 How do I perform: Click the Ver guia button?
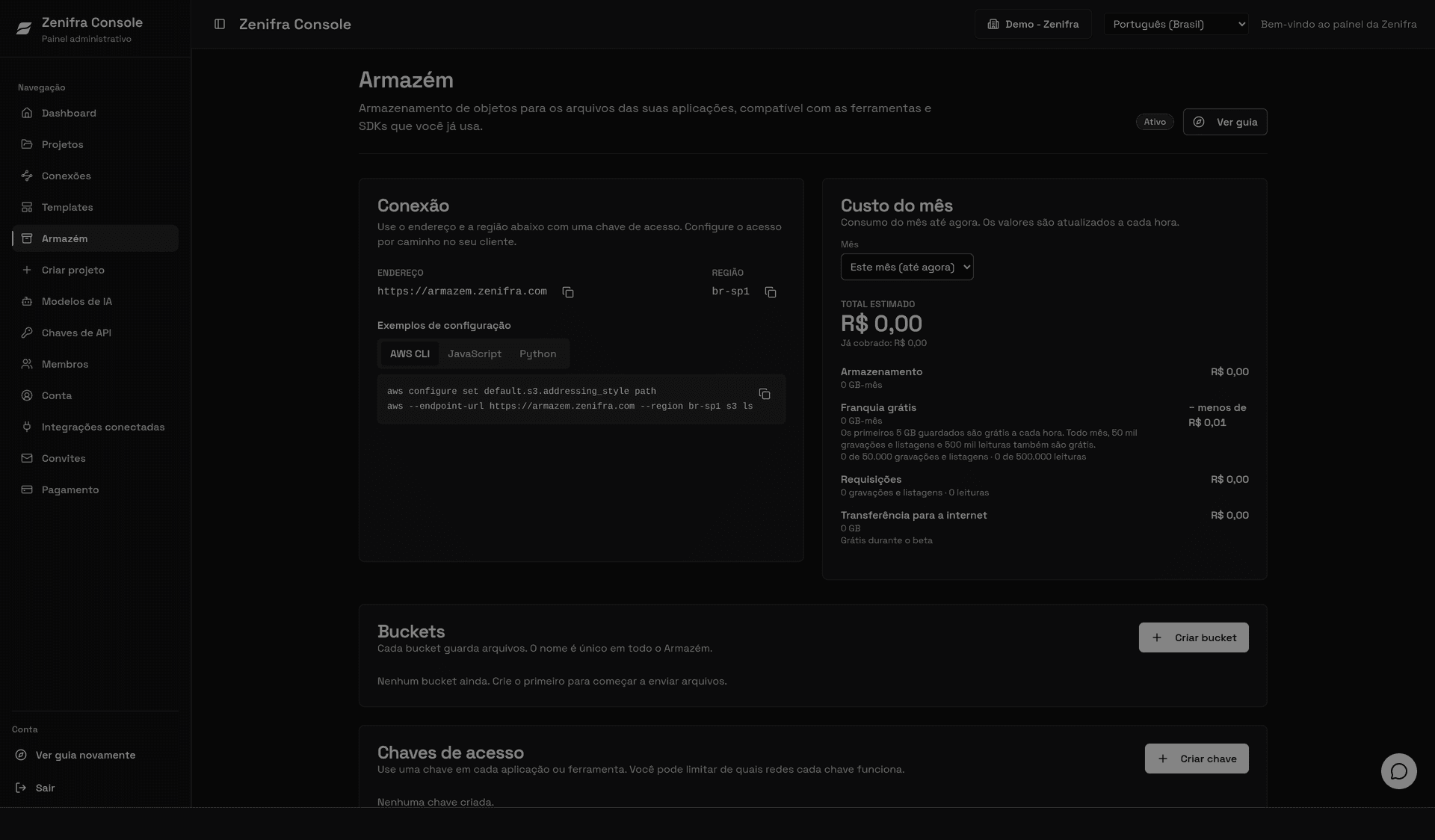pos(1225,122)
